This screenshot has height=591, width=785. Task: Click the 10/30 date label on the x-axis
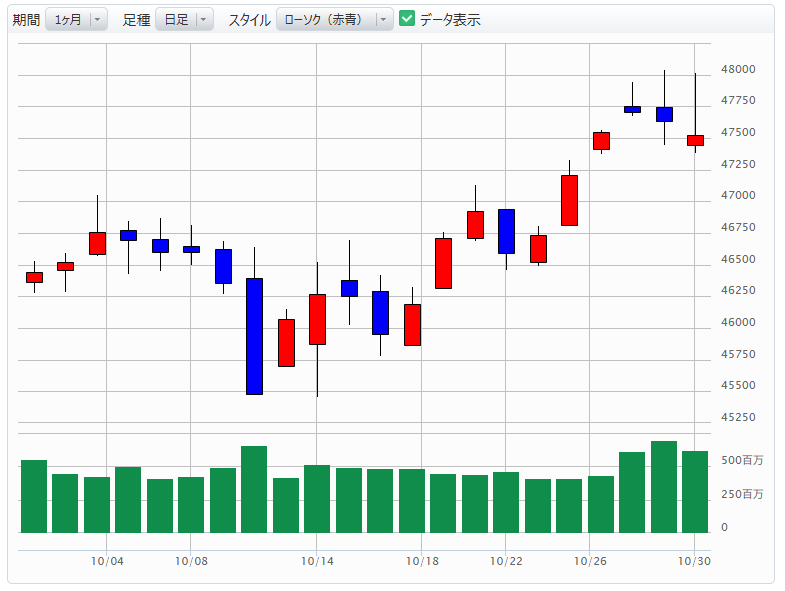694,562
